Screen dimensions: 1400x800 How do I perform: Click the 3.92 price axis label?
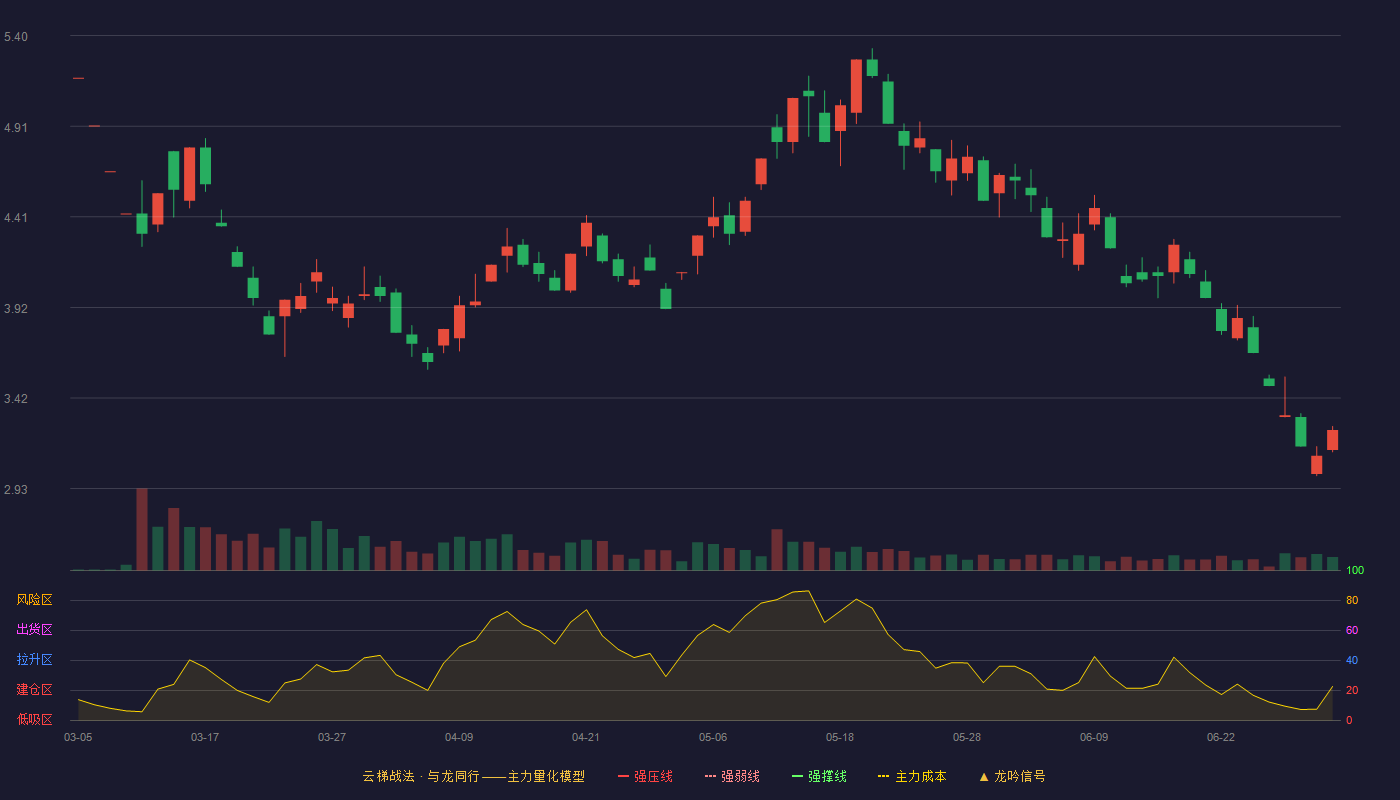coord(16,309)
